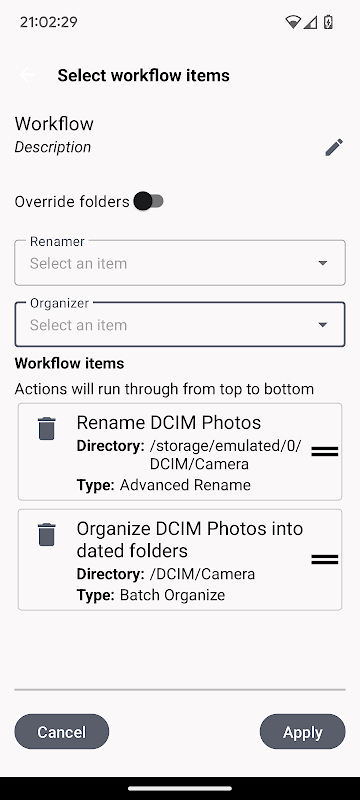
Task: Select the Organize DCIM Photos into dated folders card
Action: 180,560
